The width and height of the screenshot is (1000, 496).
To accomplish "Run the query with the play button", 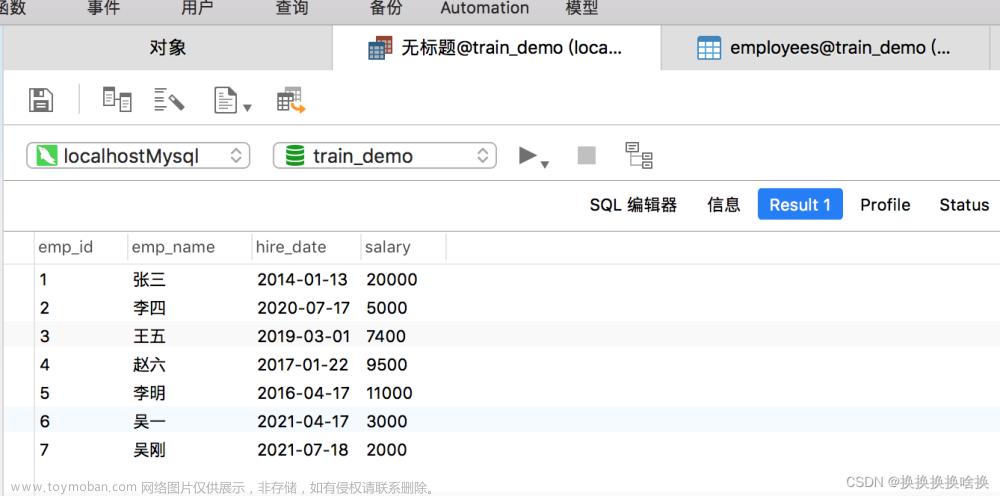I will point(527,155).
